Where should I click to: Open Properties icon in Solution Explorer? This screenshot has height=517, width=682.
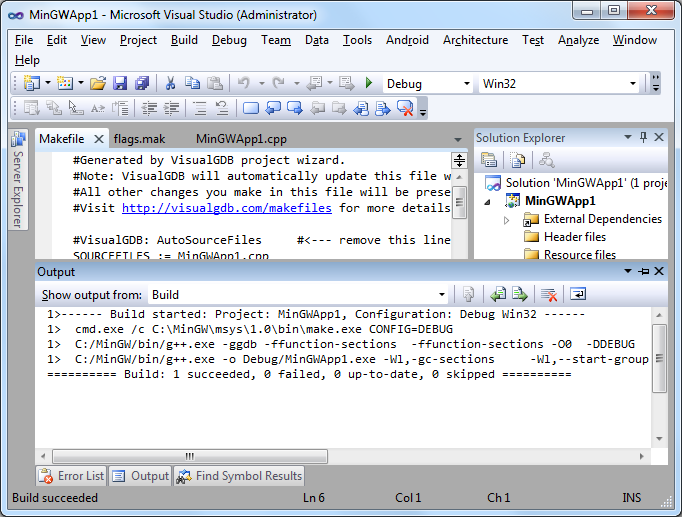click(489, 160)
